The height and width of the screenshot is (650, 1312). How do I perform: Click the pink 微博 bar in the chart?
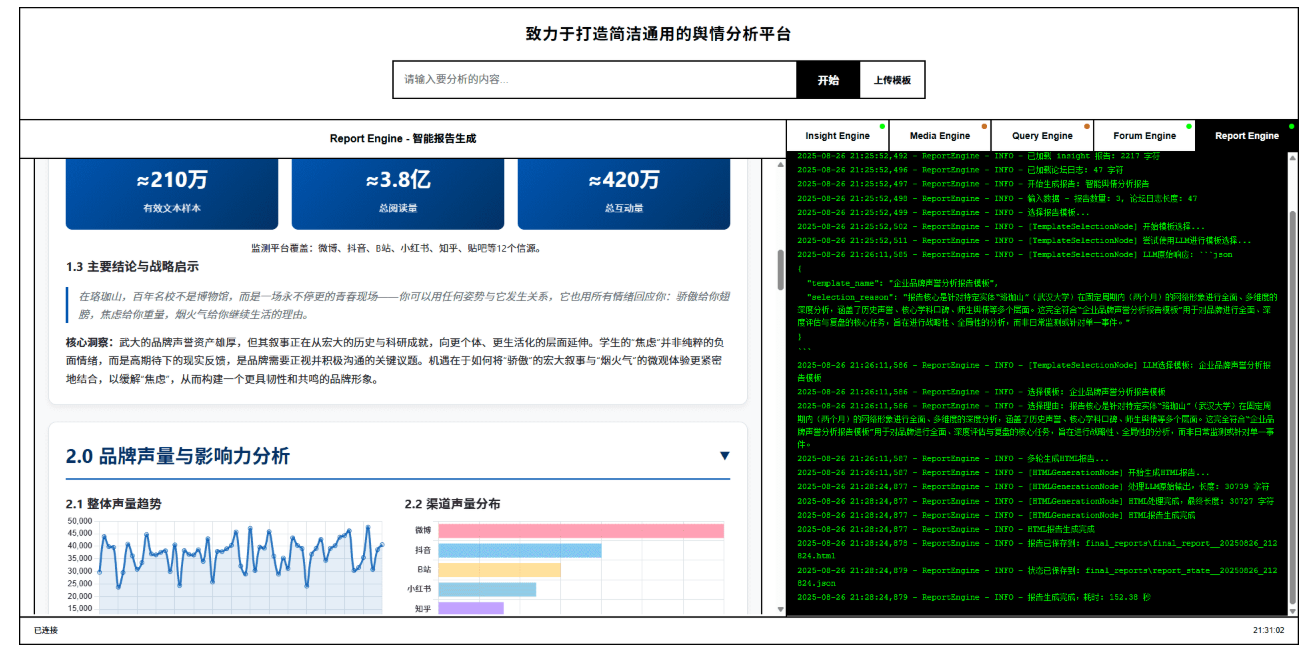click(580, 531)
